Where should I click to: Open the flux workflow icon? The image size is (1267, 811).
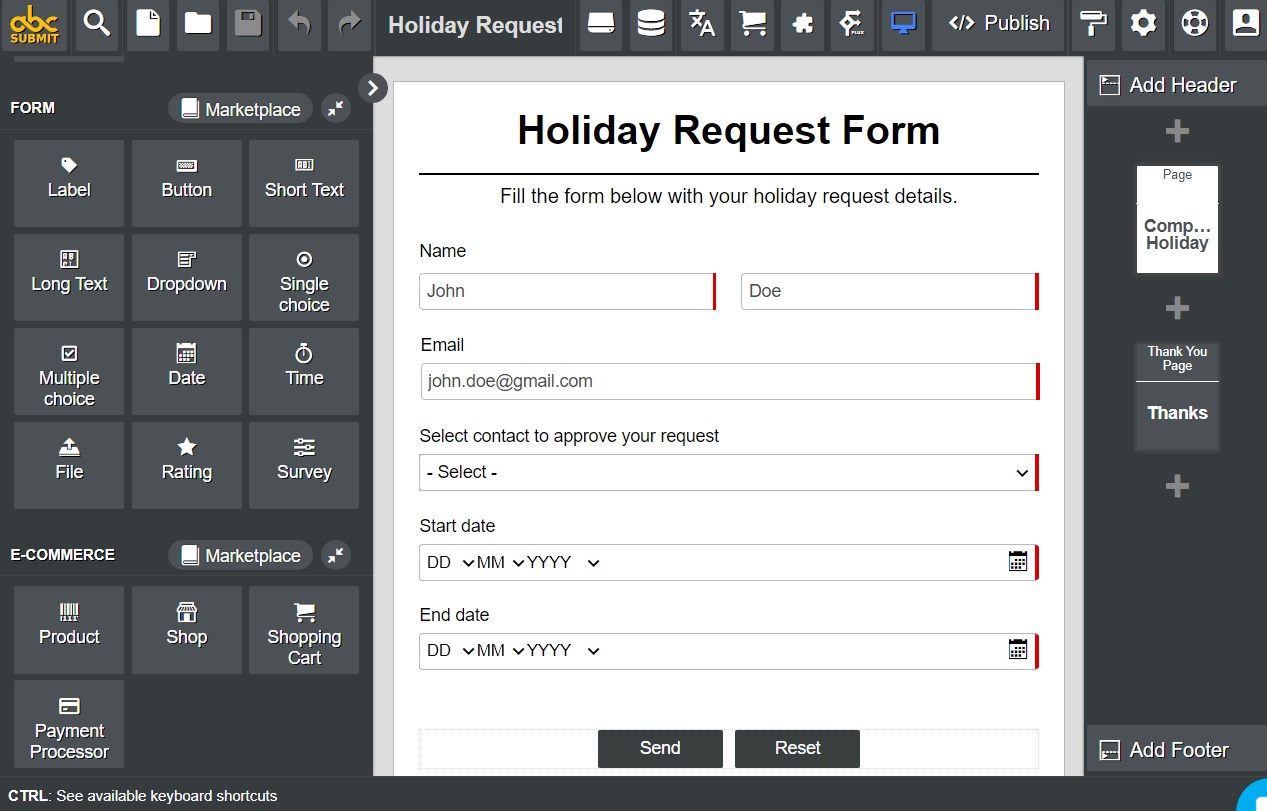852,24
